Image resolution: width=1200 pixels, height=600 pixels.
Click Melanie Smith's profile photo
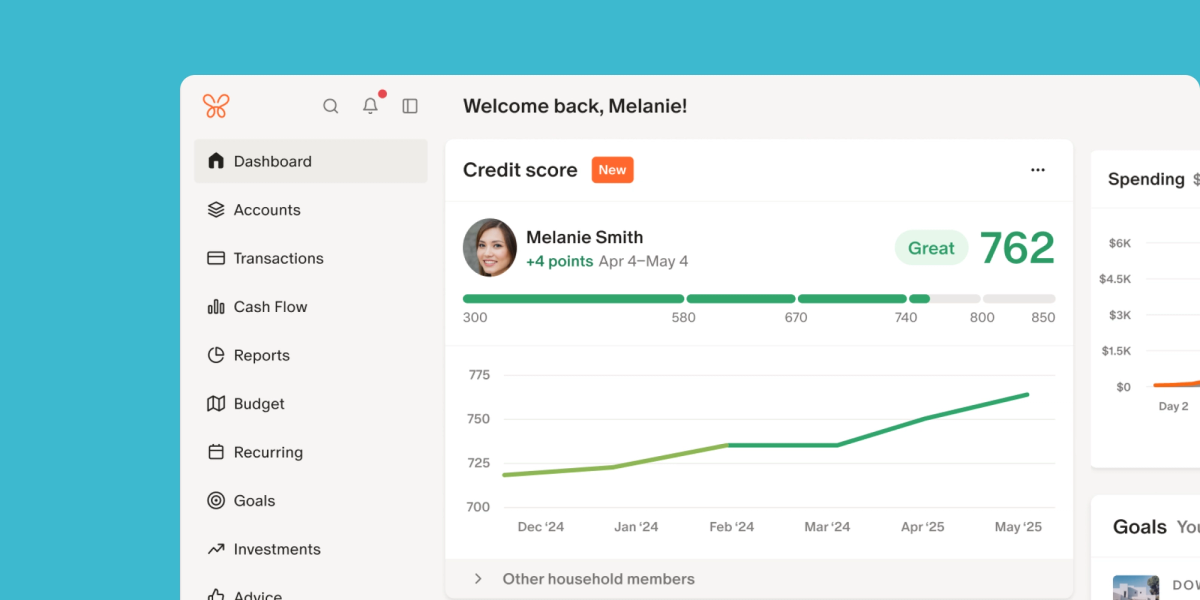tap(490, 248)
